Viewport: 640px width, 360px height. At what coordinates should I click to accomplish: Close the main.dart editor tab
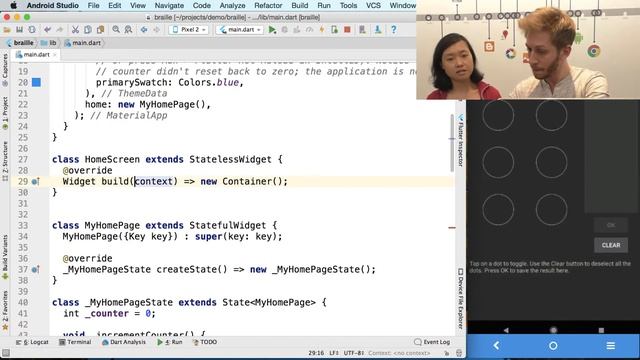click(54, 55)
